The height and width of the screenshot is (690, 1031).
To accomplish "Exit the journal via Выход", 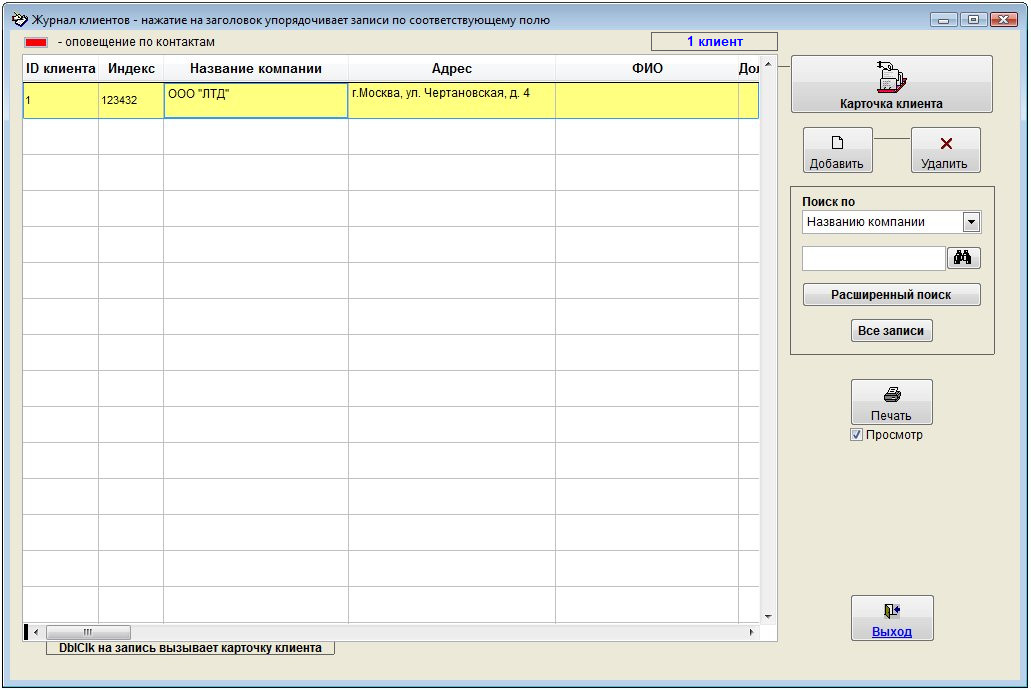I will click(892, 618).
